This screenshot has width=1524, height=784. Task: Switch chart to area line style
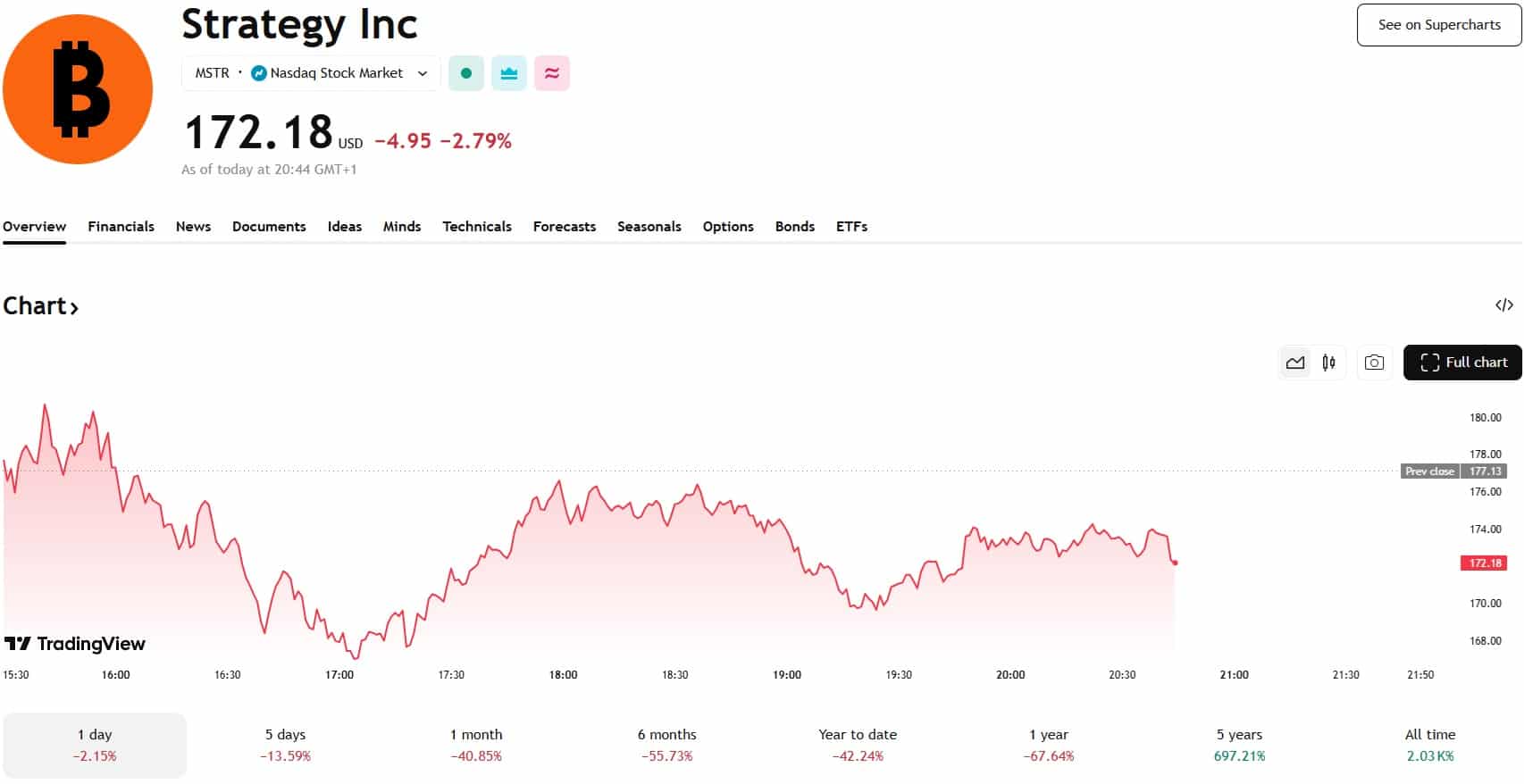(x=1295, y=363)
